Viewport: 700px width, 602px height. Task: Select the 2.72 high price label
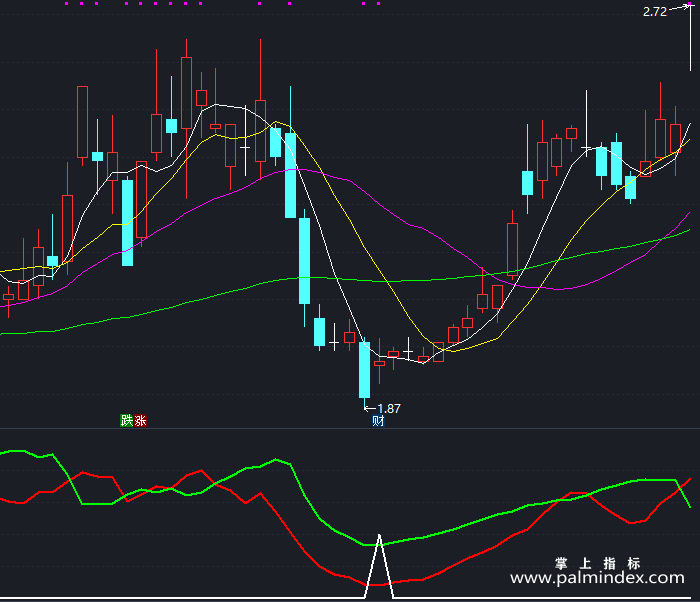tap(655, 12)
